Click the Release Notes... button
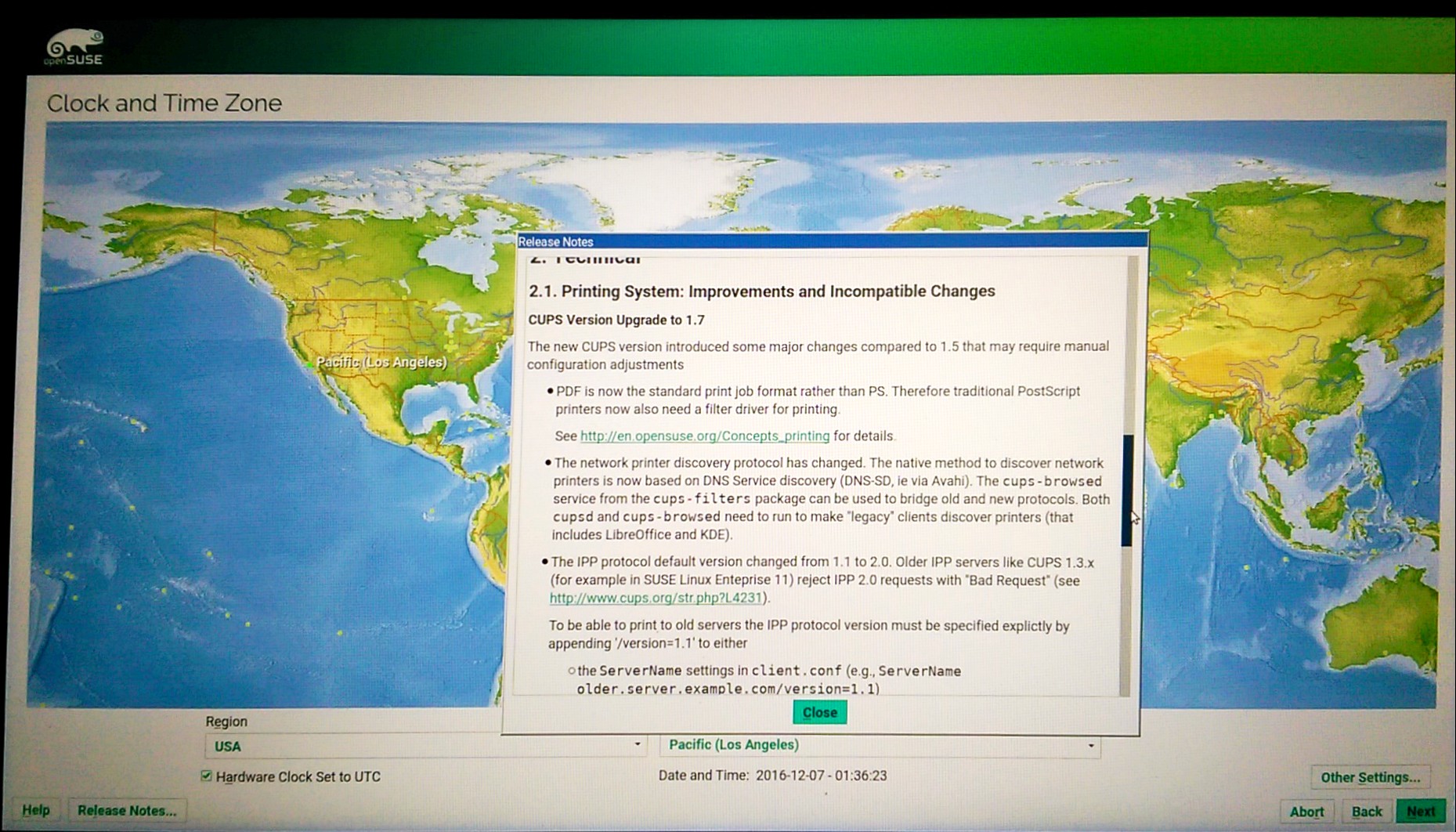This screenshot has height=832, width=1456. [x=127, y=810]
